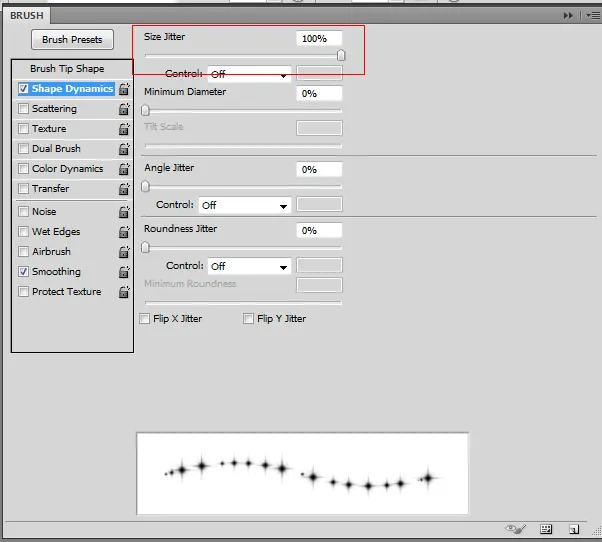Viewport: 602px width, 542px height.
Task: Open the Brush Tip Shape section
Action: pos(67,69)
